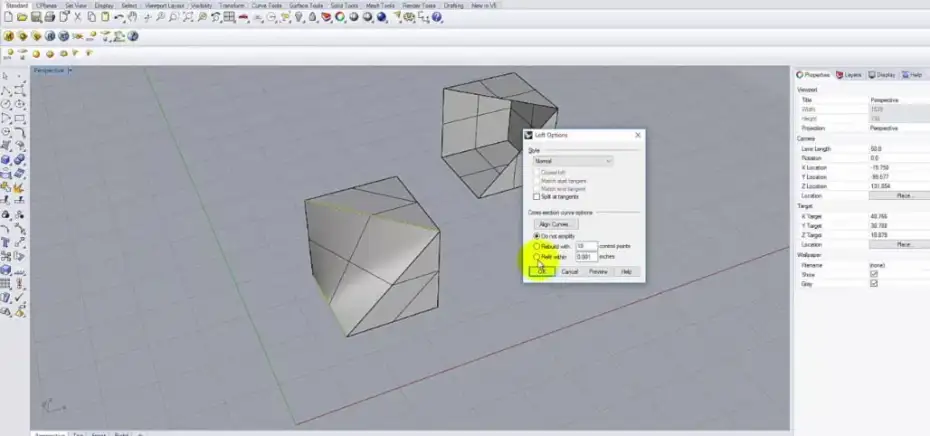This screenshot has width=930, height=436.
Task: Click the first yellow icon in second toolbar row
Action: [8, 36]
